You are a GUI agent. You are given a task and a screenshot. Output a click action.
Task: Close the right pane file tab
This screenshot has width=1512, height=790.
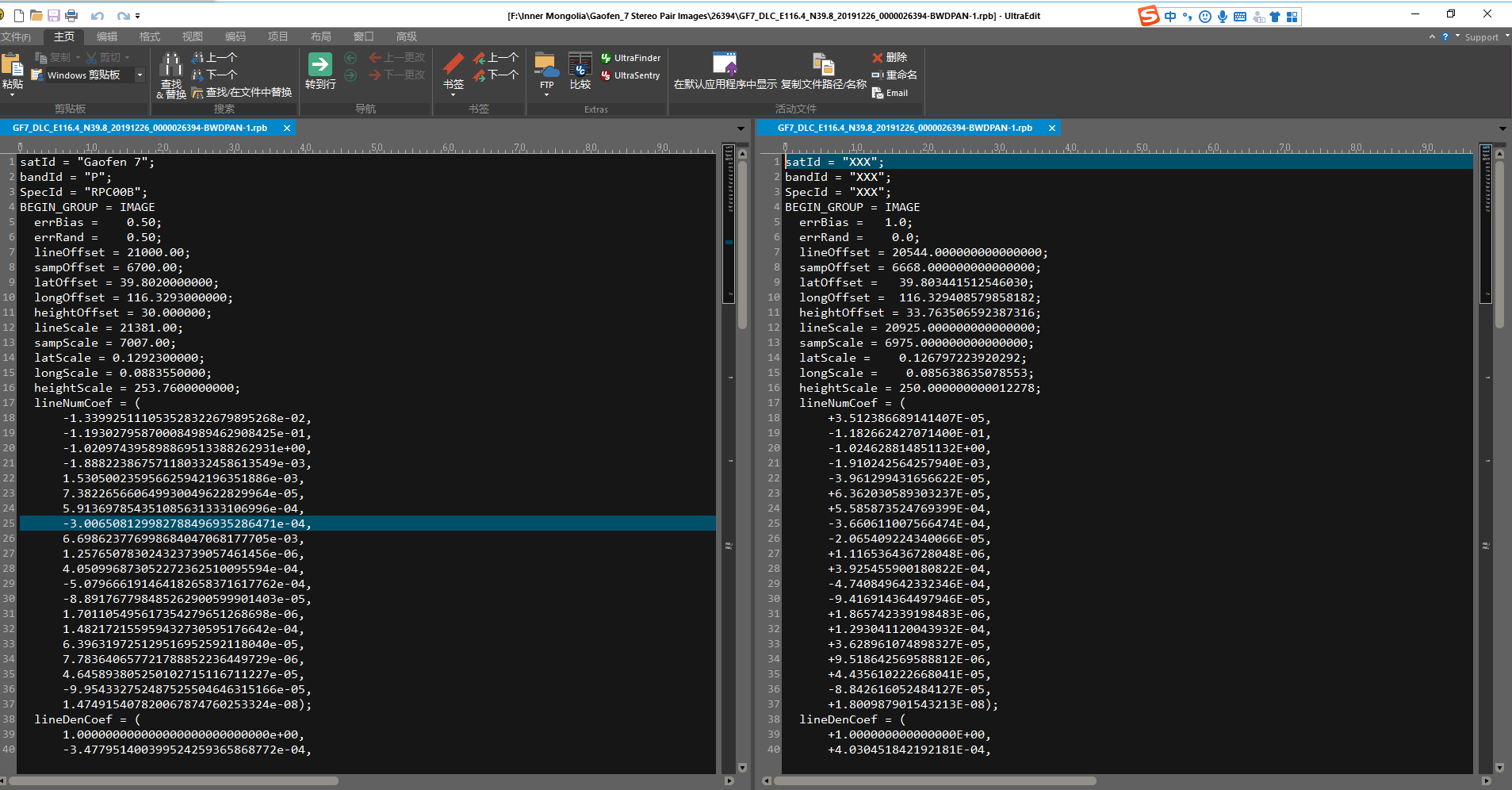(x=1052, y=128)
